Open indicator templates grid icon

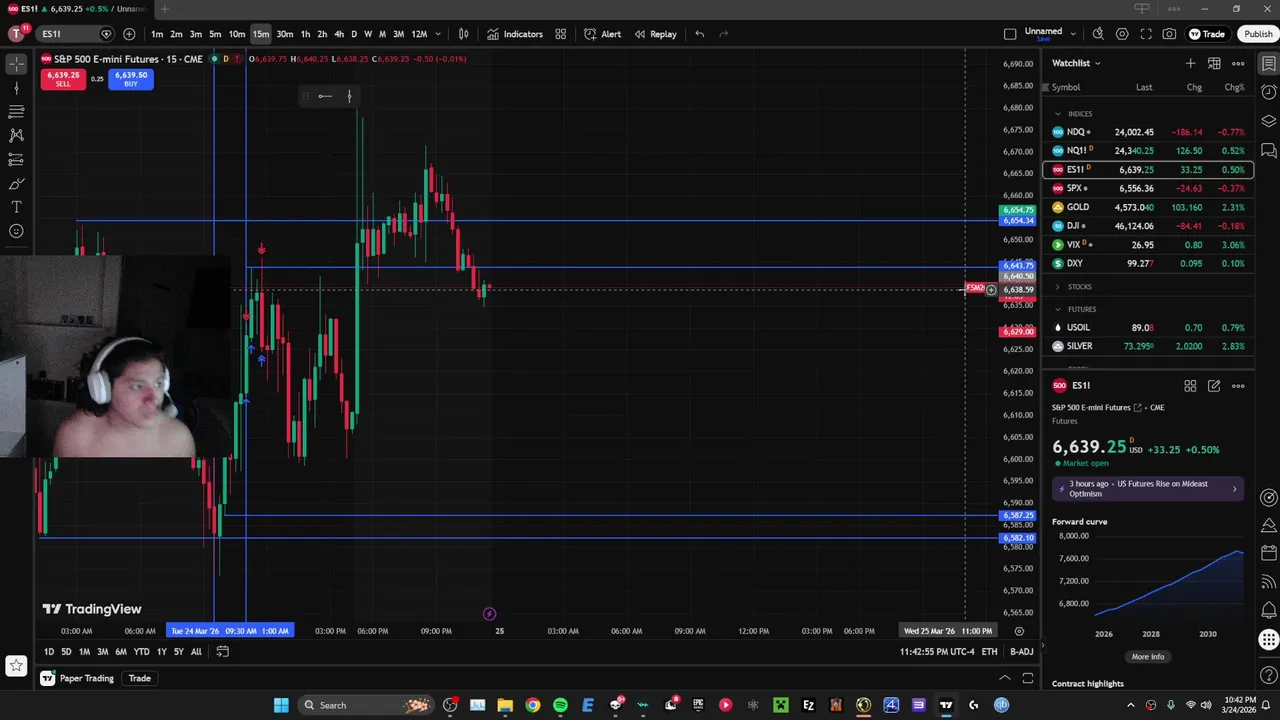coord(561,34)
